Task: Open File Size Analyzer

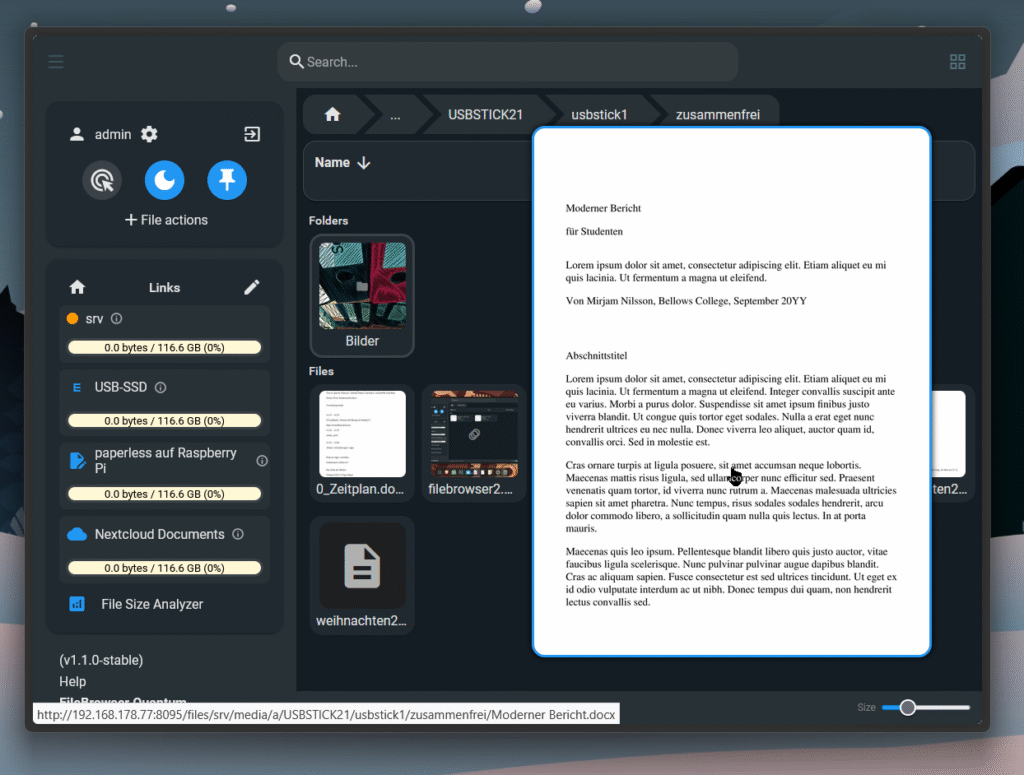Action: 151,604
